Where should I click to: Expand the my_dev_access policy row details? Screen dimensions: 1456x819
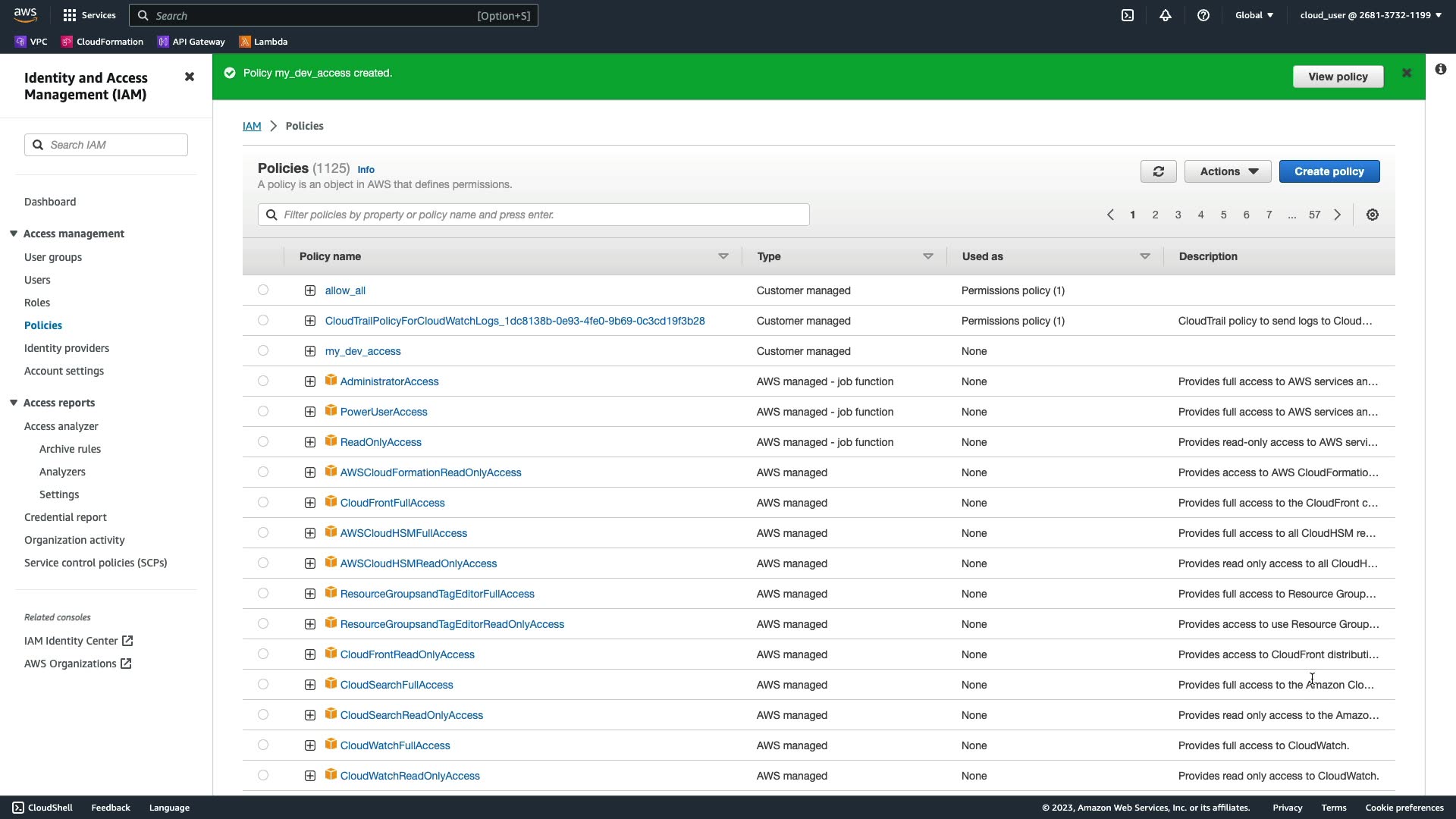pos(310,351)
